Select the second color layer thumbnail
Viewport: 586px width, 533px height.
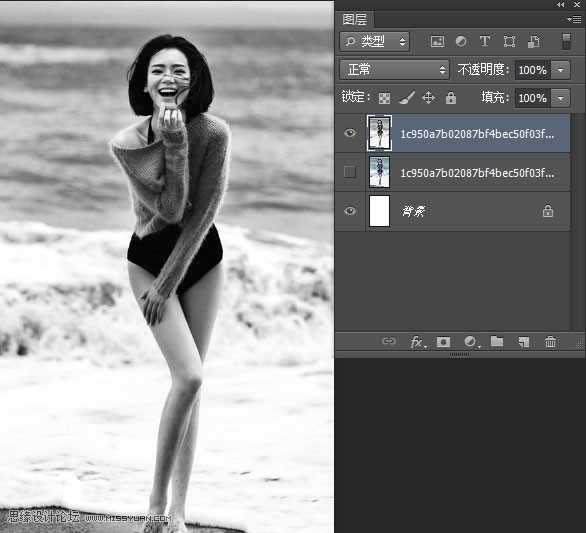pos(379,172)
